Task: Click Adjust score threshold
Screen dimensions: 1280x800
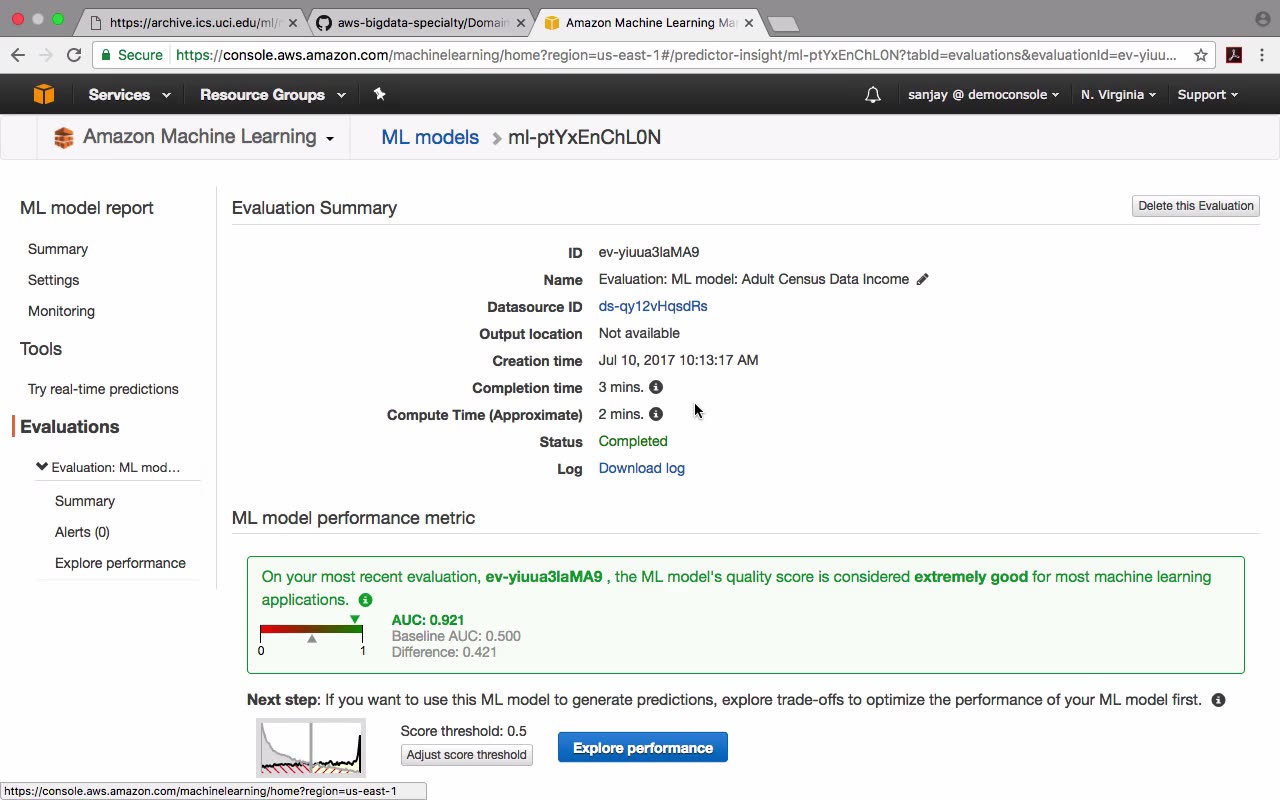Action: [467, 755]
